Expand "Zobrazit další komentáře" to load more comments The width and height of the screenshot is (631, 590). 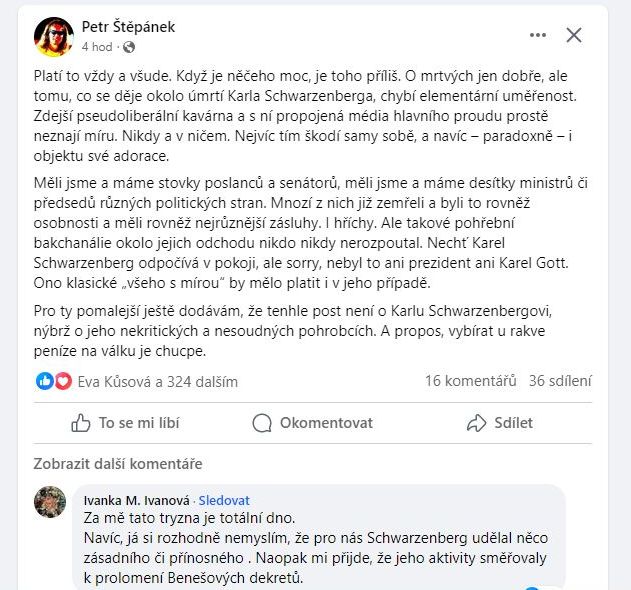tap(118, 464)
